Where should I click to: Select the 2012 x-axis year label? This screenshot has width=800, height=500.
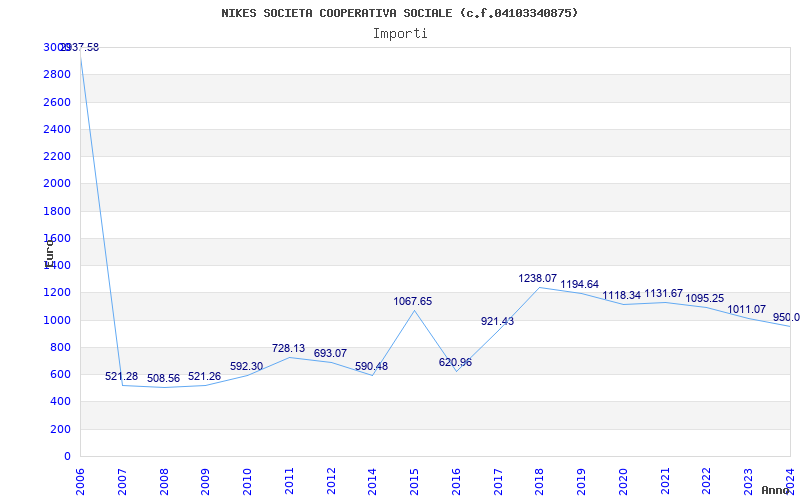coord(331,482)
